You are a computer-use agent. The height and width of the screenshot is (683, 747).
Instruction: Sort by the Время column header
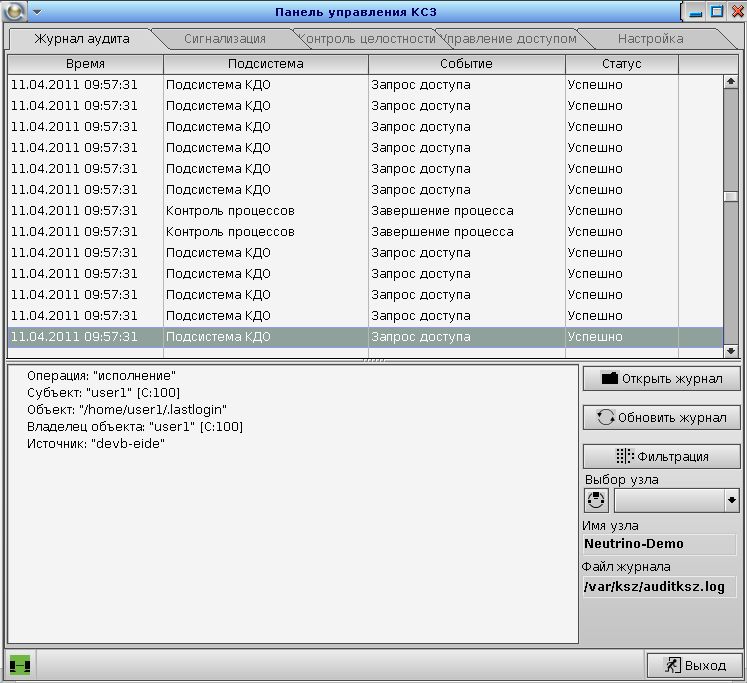(x=85, y=64)
